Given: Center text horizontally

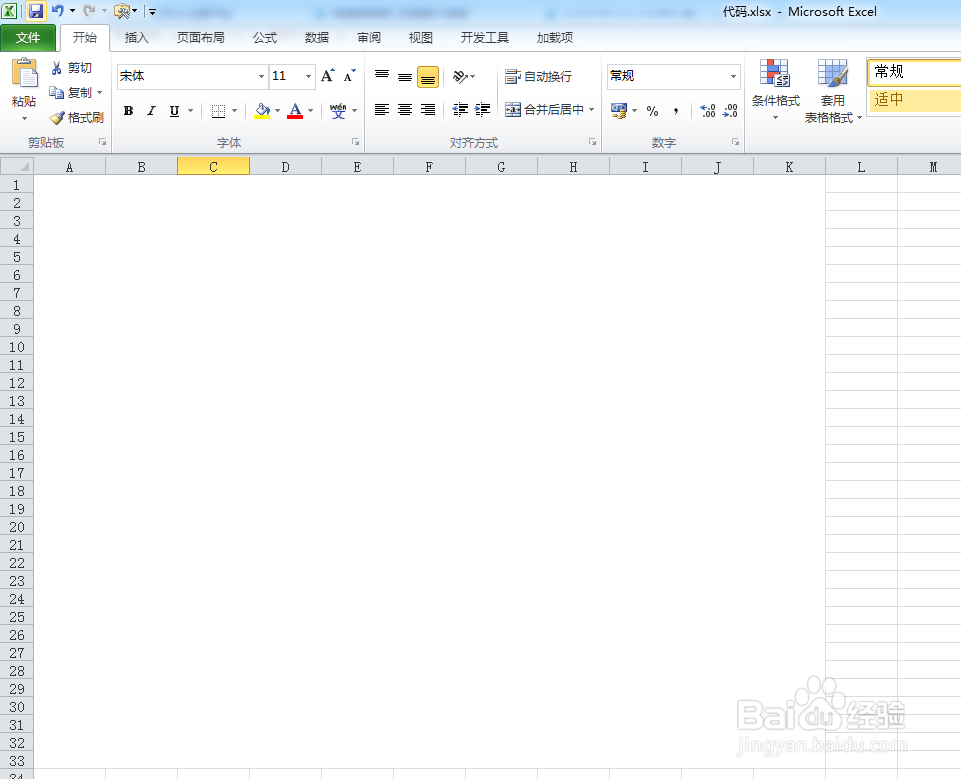Looking at the screenshot, I should (405, 110).
